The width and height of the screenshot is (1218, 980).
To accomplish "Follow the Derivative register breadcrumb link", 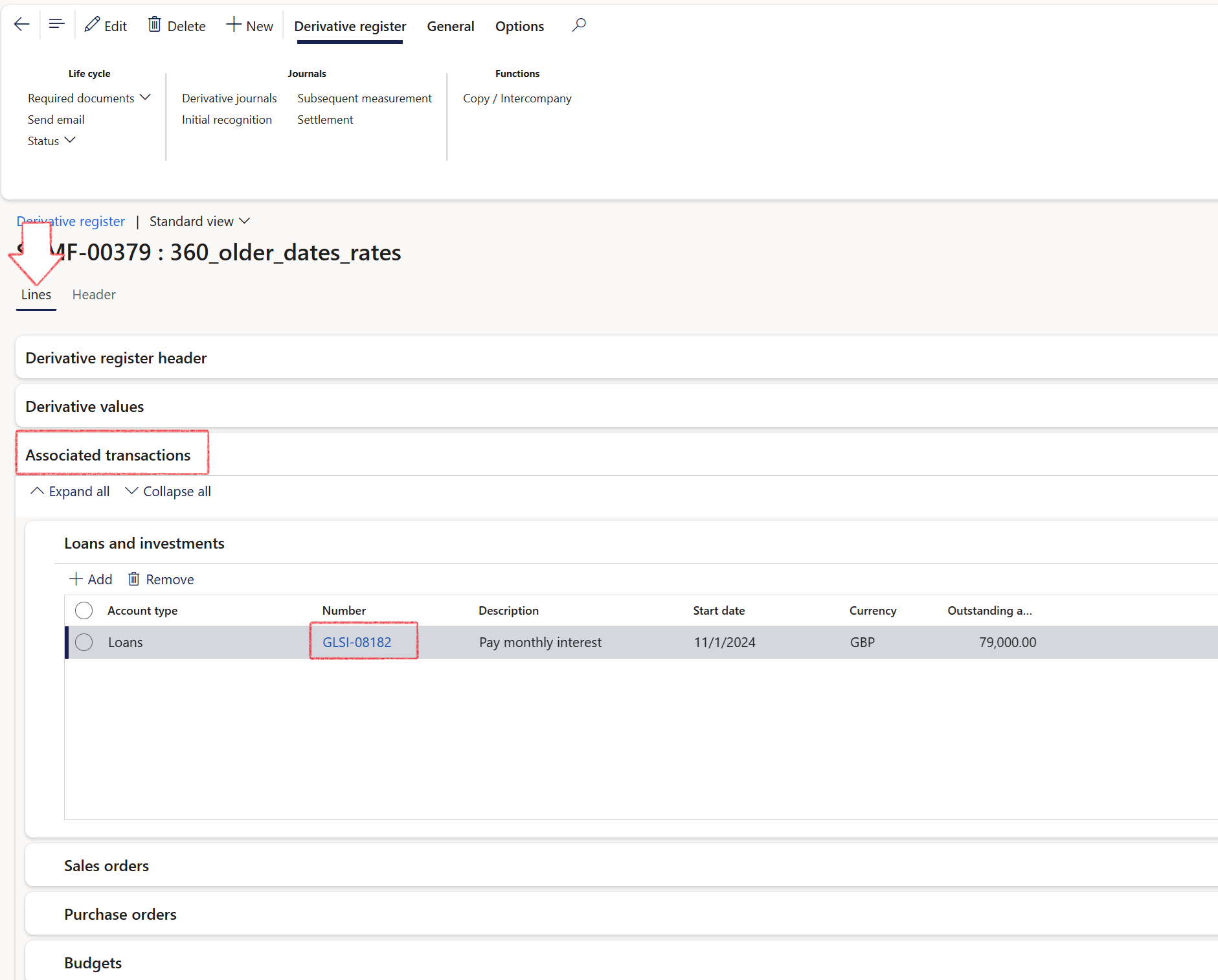I will pos(71,222).
